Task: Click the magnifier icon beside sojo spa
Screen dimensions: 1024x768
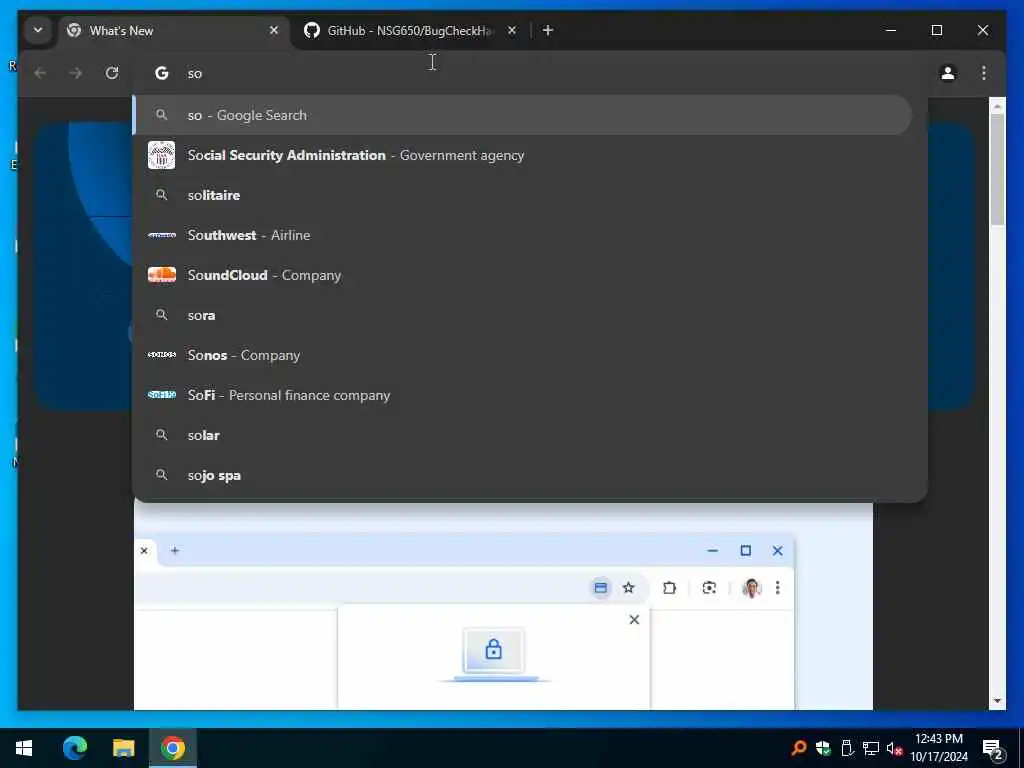Action: 161,475
